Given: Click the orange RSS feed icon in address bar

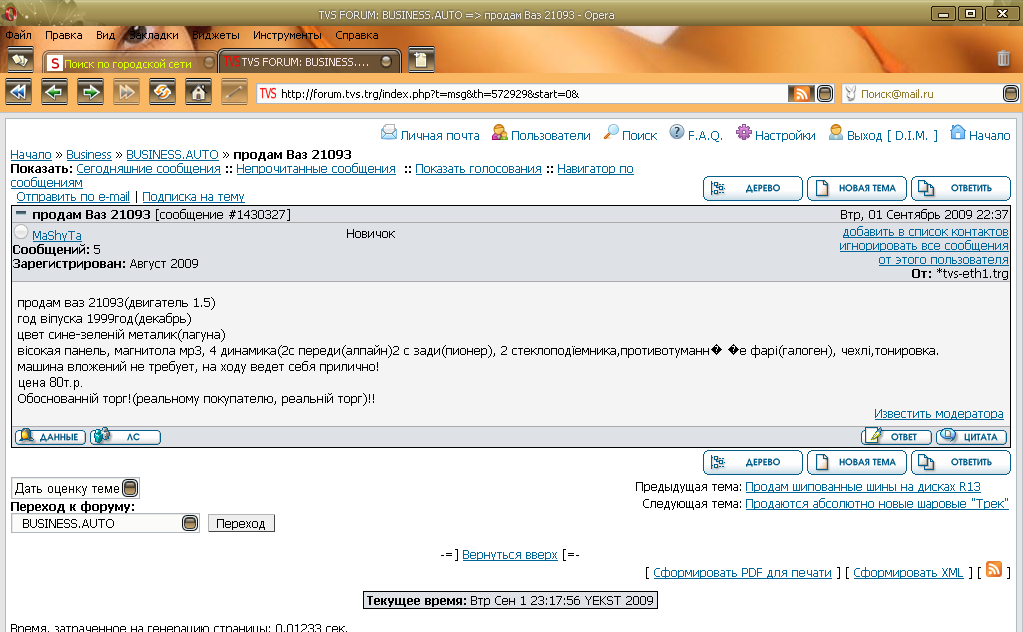Looking at the screenshot, I should pyautogui.click(x=799, y=94).
